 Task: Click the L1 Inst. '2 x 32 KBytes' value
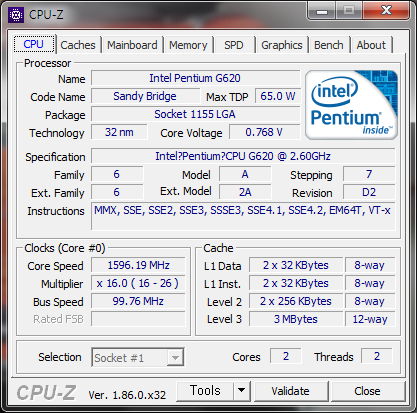(x=296, y=283)
